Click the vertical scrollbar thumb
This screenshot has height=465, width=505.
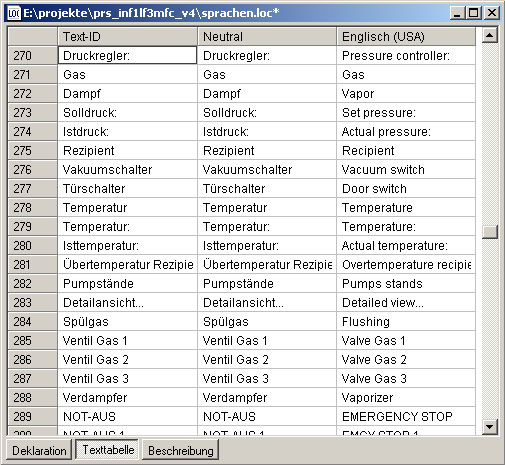coord(490,232)
